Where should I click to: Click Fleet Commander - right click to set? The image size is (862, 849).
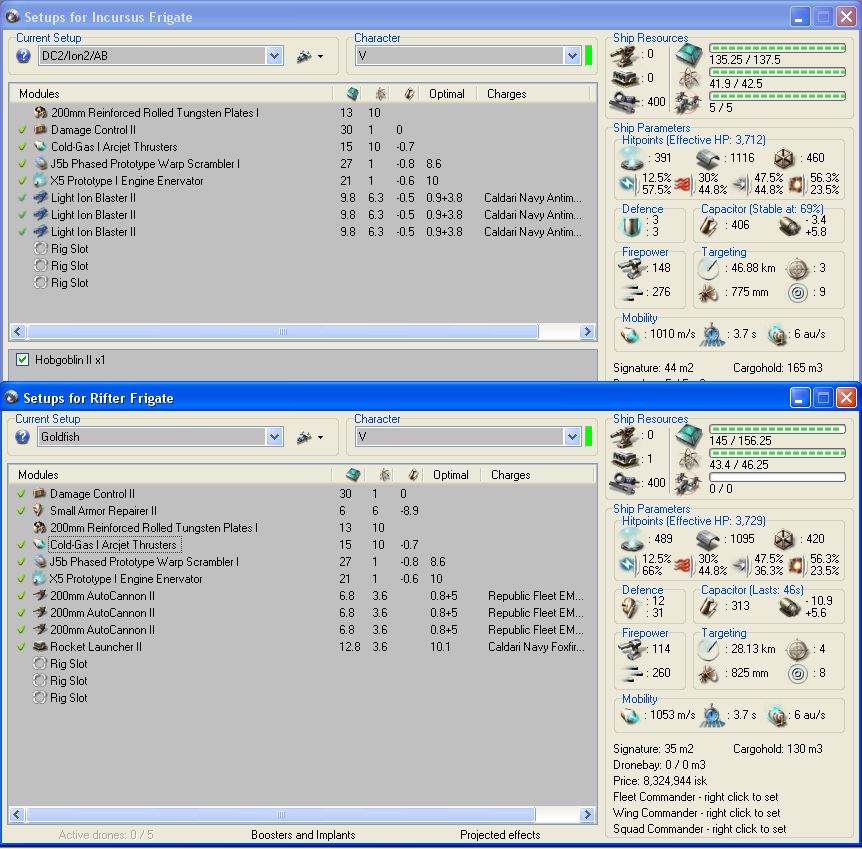[695, 797]
